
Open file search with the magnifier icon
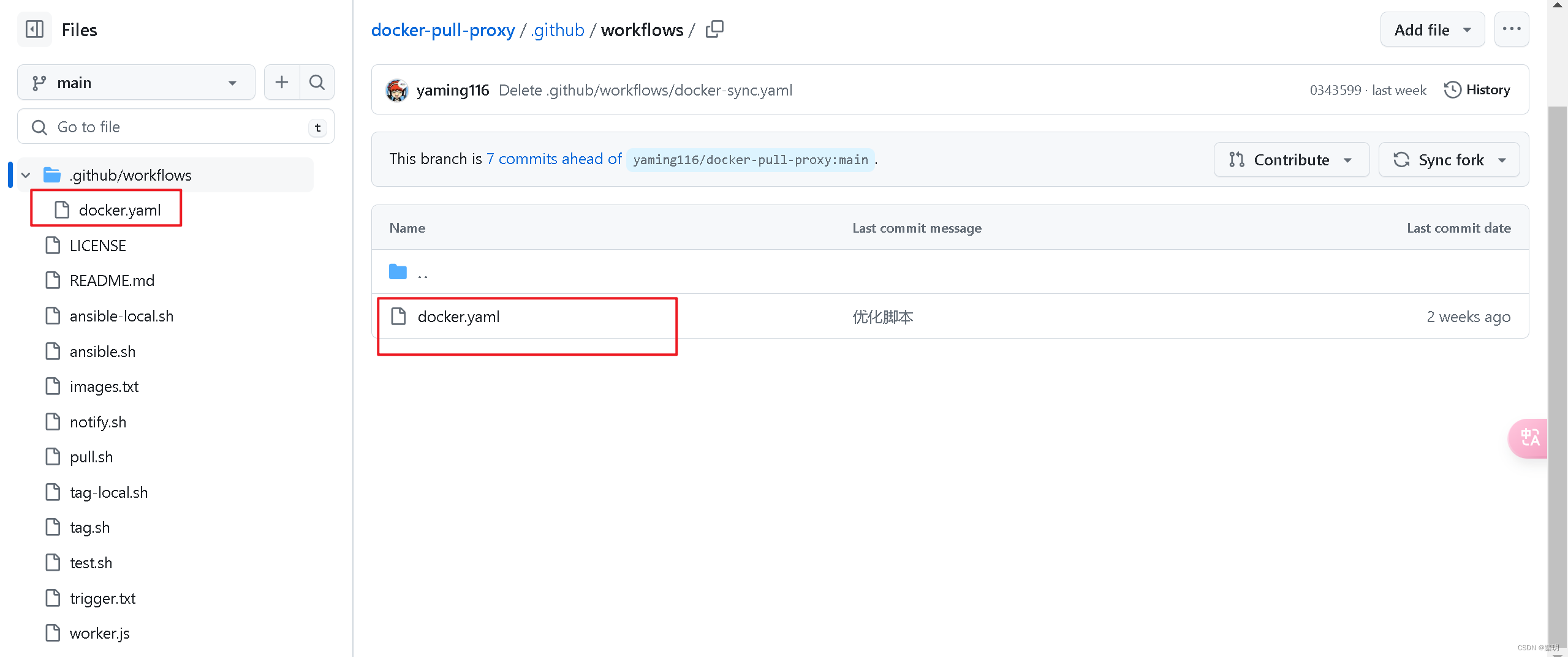[317, 82]
